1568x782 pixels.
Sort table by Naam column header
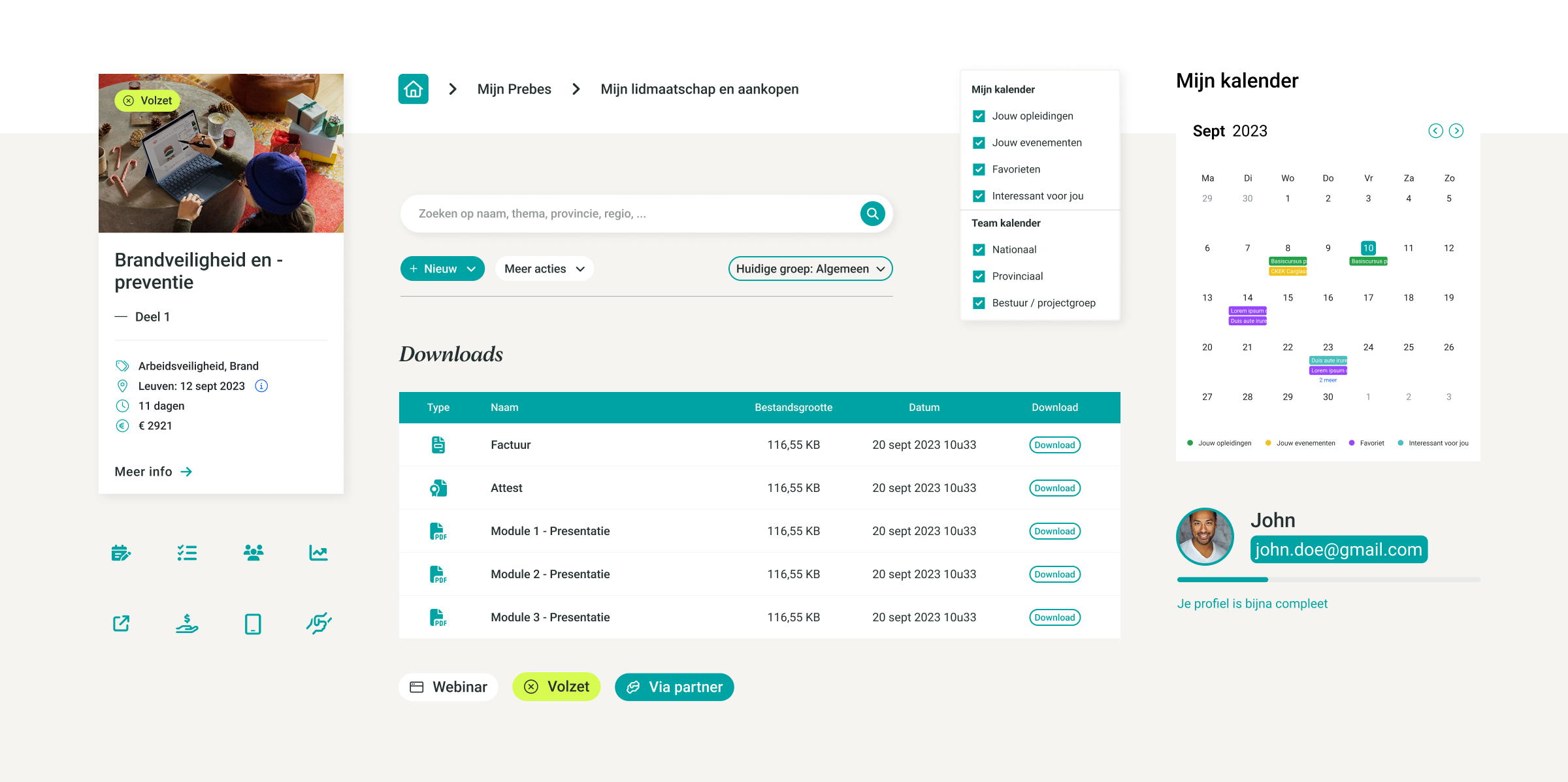504,407
